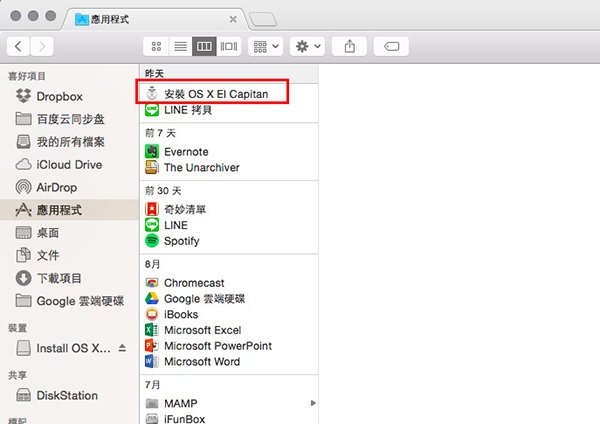600x424 pixels.
Task: Switch to icon view
Action: (156, 46)
